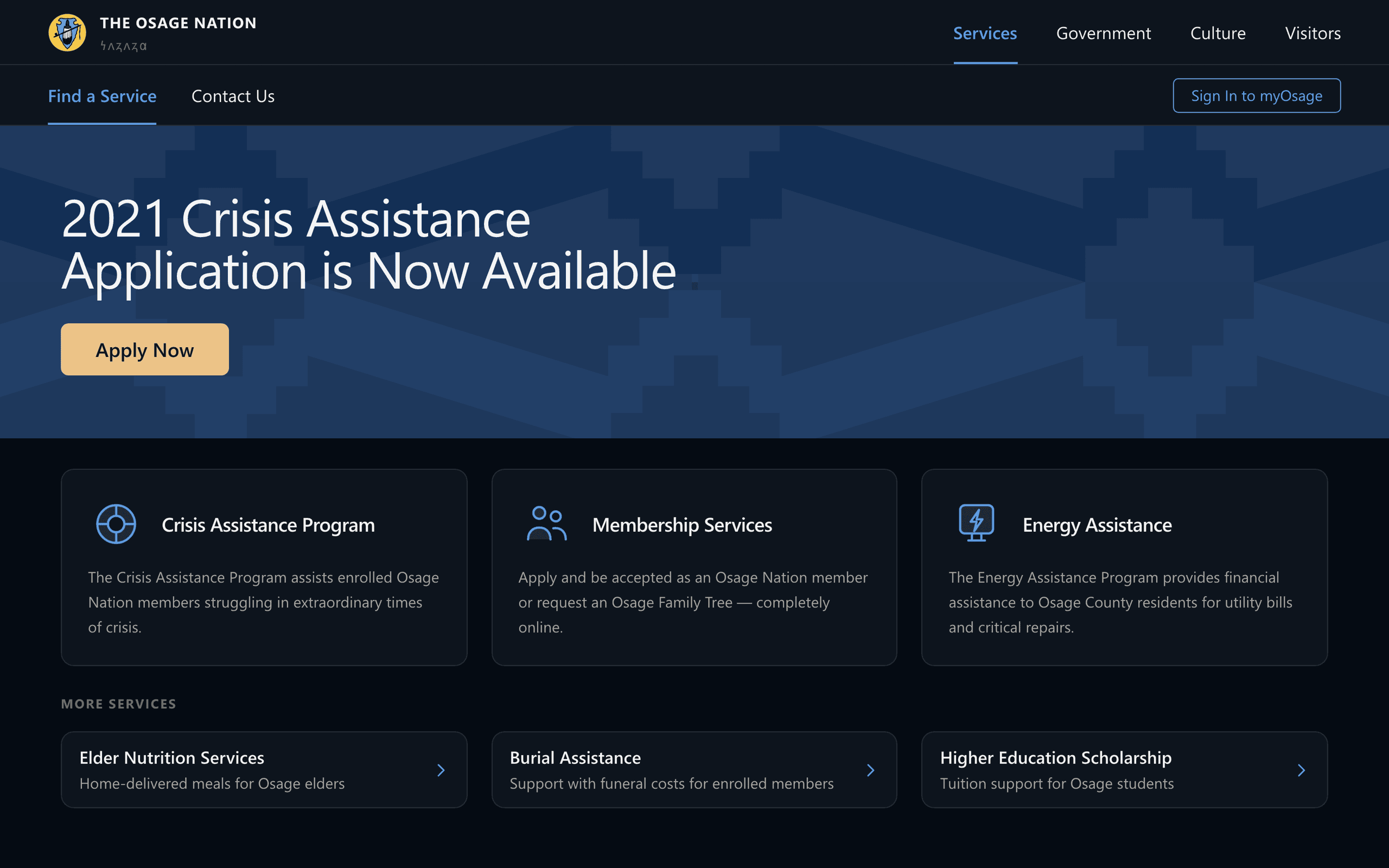This screenshot has width=1389, height=868.
Task: Select the Higher Education Scholarship title
Action: pyautogui.click(x=1055, y=758)
